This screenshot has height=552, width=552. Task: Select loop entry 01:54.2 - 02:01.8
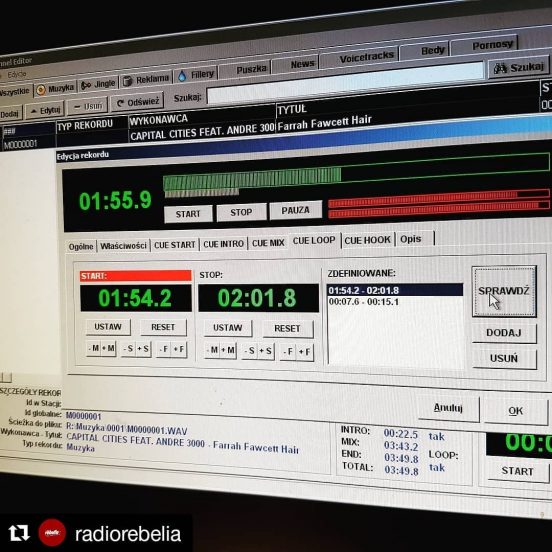point(395,290)
